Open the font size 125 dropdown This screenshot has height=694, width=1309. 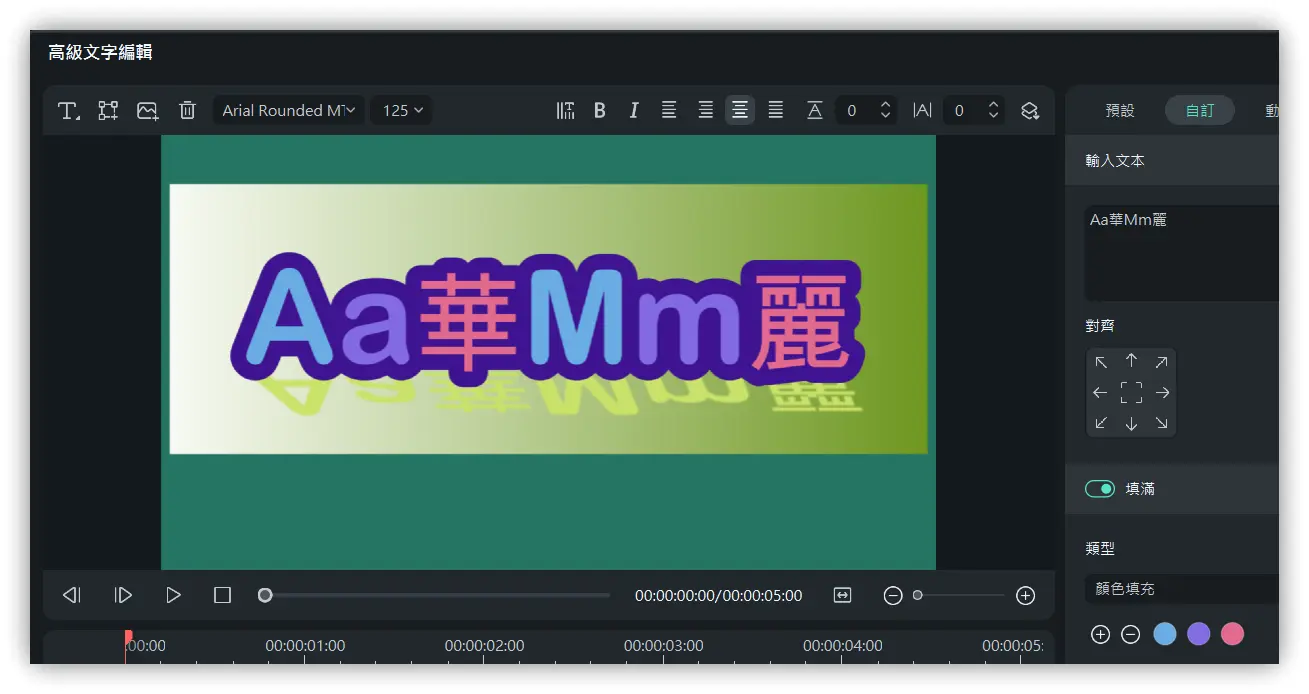(401, 110)
